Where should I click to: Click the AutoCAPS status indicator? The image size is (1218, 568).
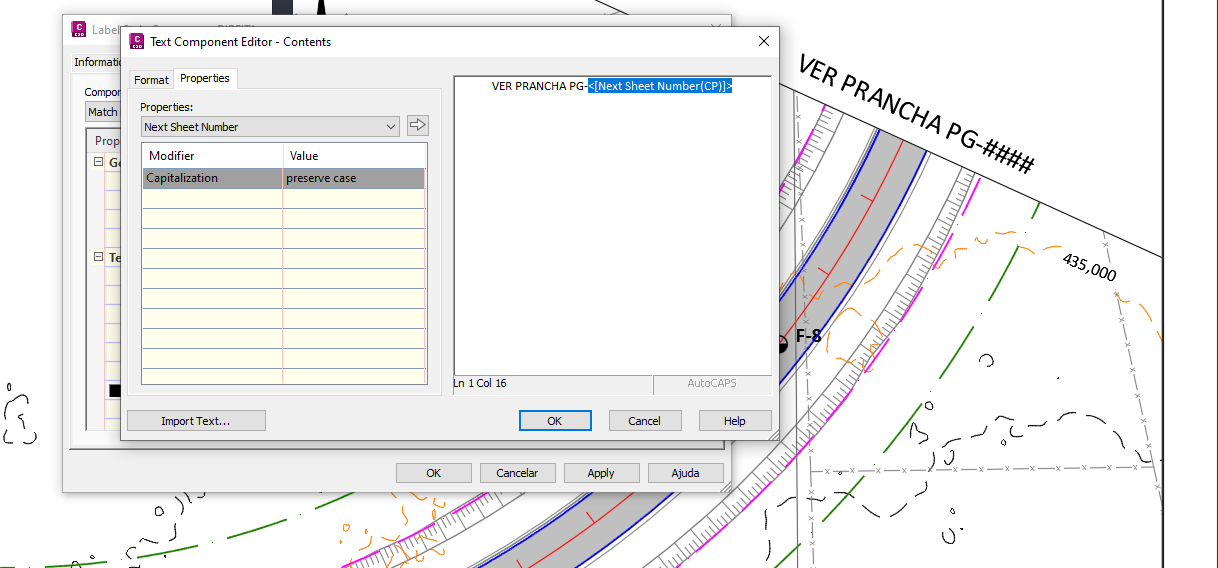click(712, 383)
